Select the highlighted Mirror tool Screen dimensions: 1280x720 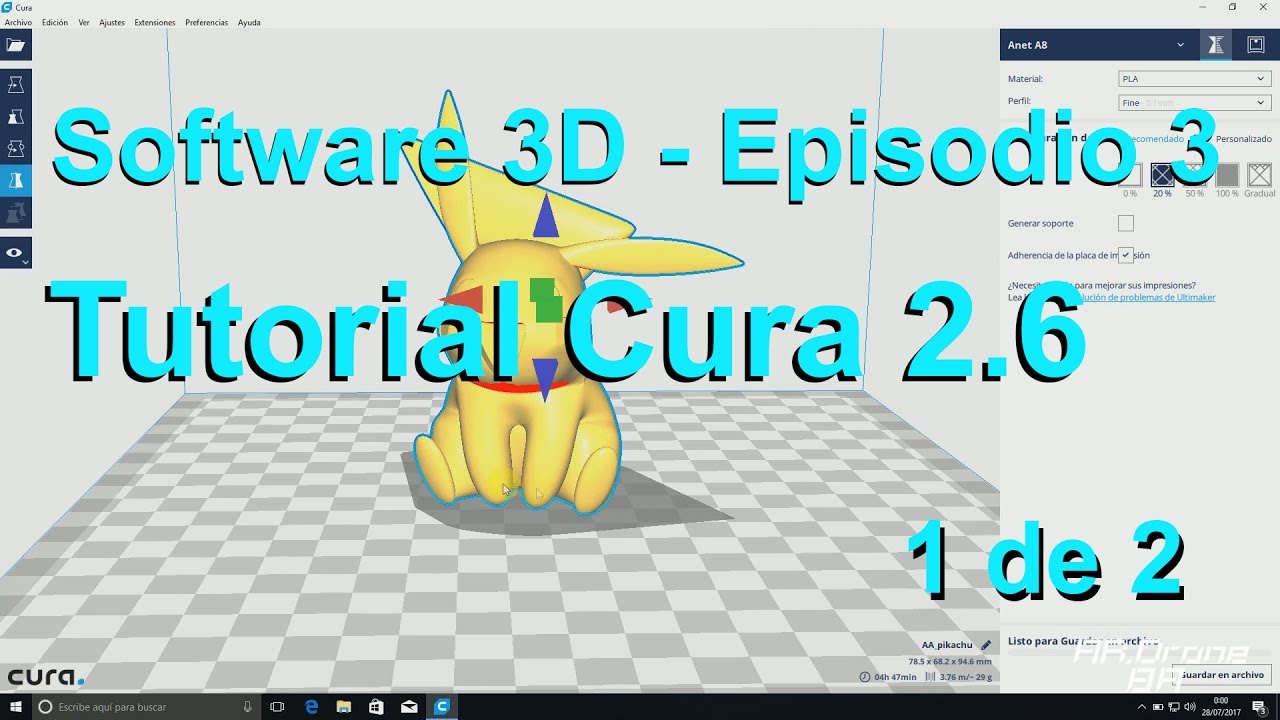[15, 181]
